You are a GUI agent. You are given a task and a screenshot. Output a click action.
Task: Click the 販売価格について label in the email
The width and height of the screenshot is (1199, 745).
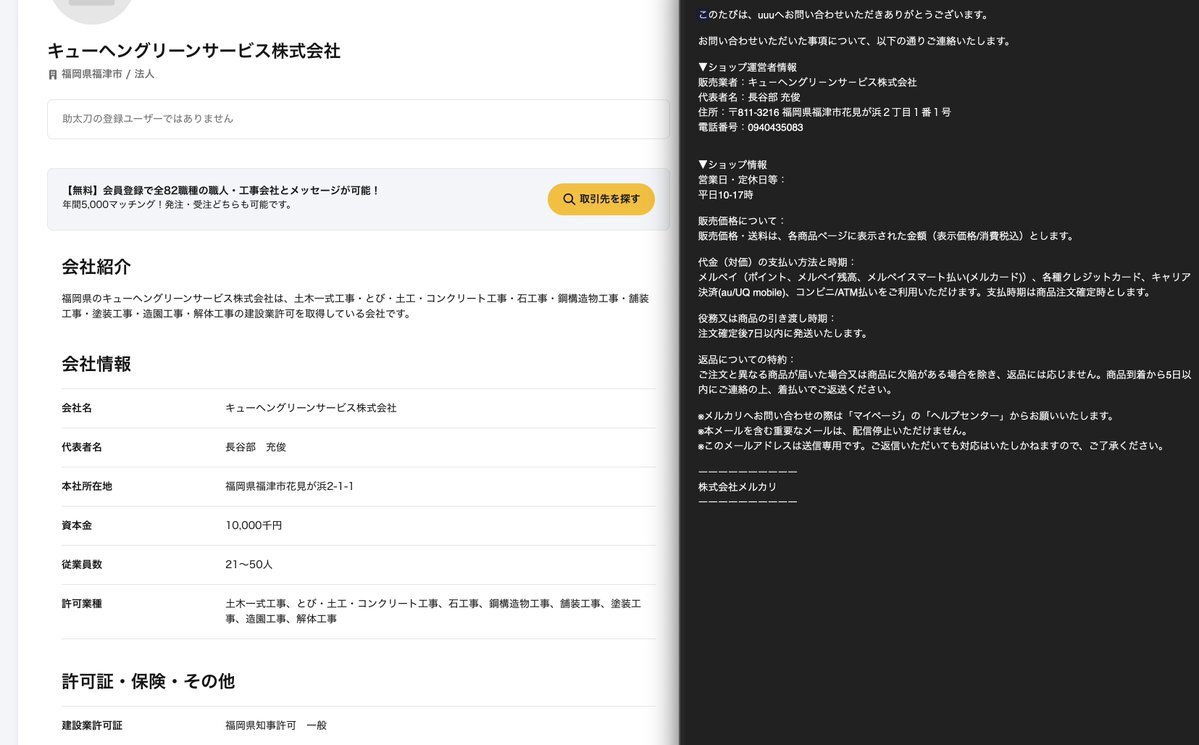742,220
